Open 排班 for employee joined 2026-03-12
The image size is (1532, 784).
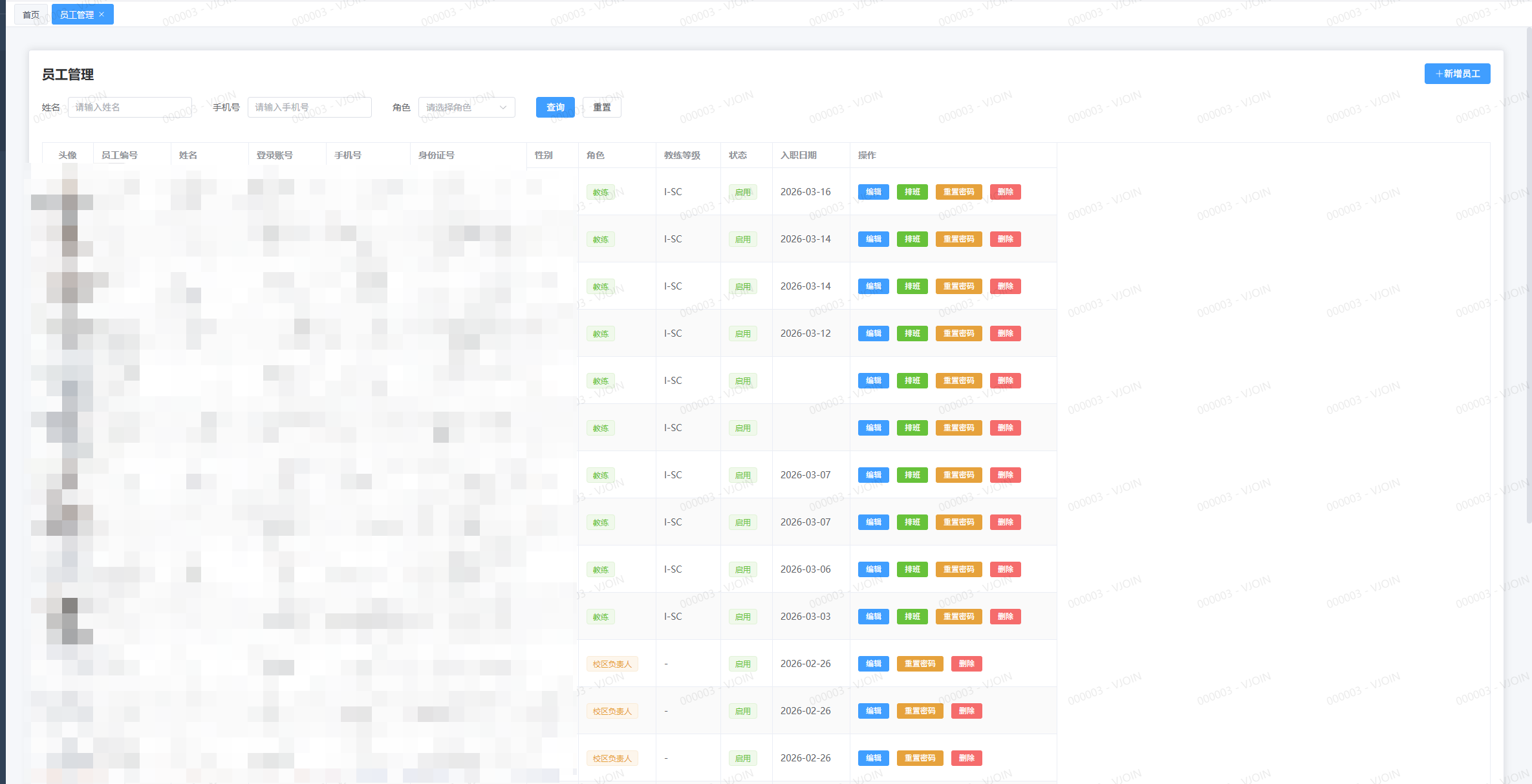click(912, 334)
